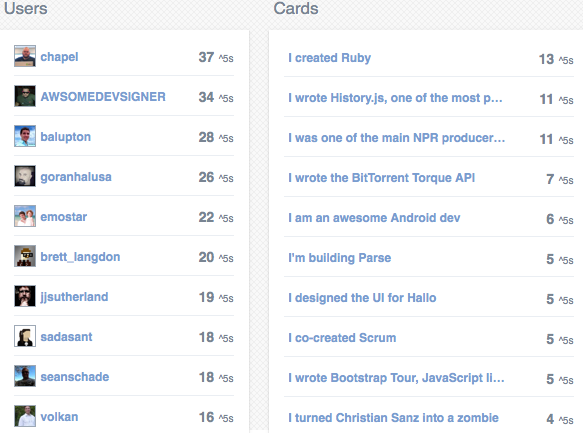583x433 pixels.
Task: Select the Bootstrap Tour card link
Action: (x=396, y=378)
